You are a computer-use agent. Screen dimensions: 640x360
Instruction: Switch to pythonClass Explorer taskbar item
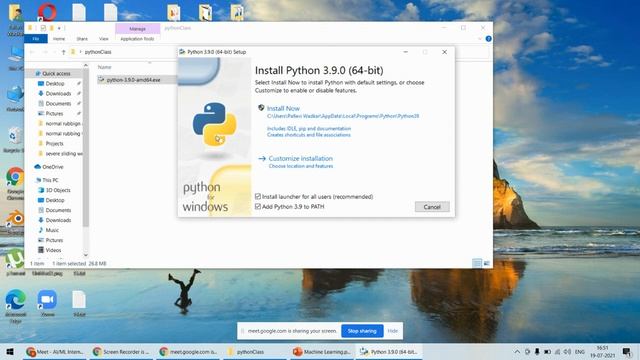(254, 351)
